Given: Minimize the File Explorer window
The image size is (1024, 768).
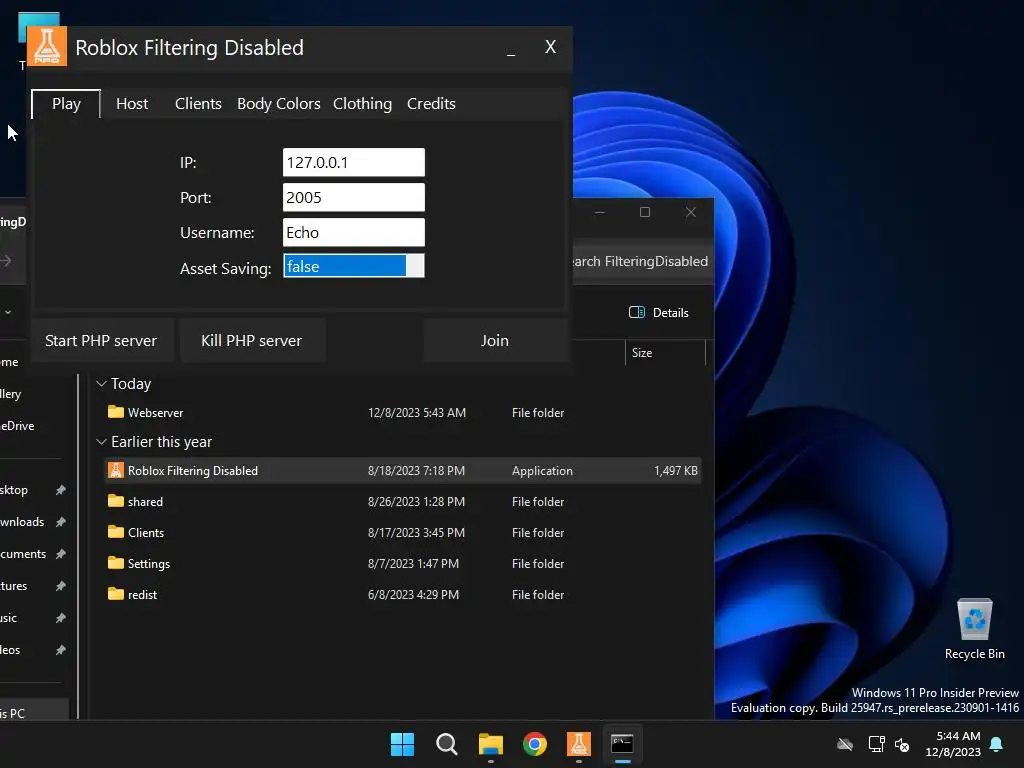Looking at the screenshot, I should coord(600,212).
